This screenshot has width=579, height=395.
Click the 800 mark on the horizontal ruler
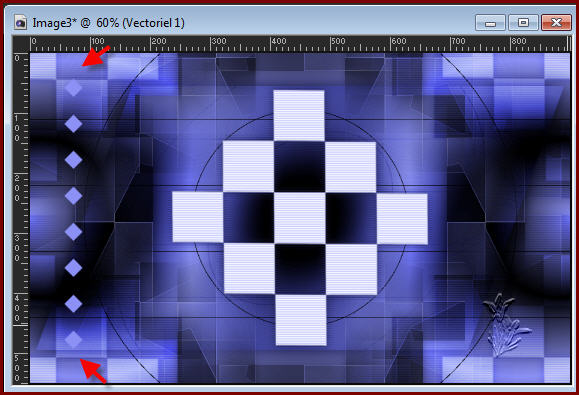point(518,41)
